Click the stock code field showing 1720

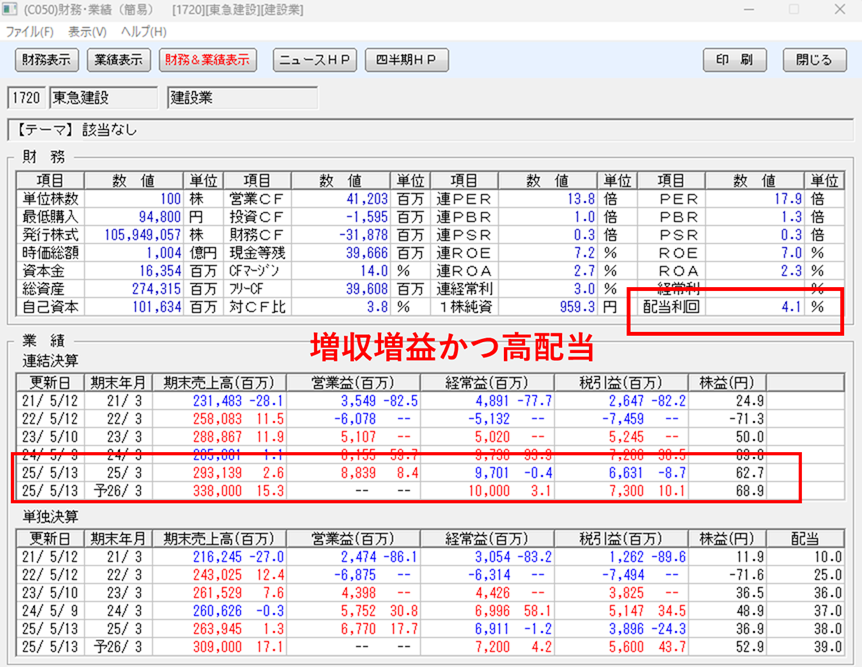[26, 98]
